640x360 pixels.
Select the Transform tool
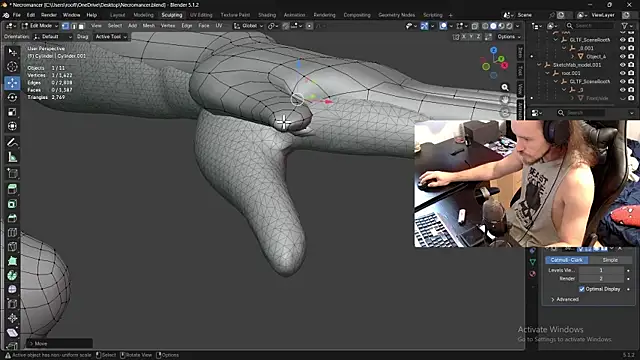pyautogui.click(x=12, y=126)
